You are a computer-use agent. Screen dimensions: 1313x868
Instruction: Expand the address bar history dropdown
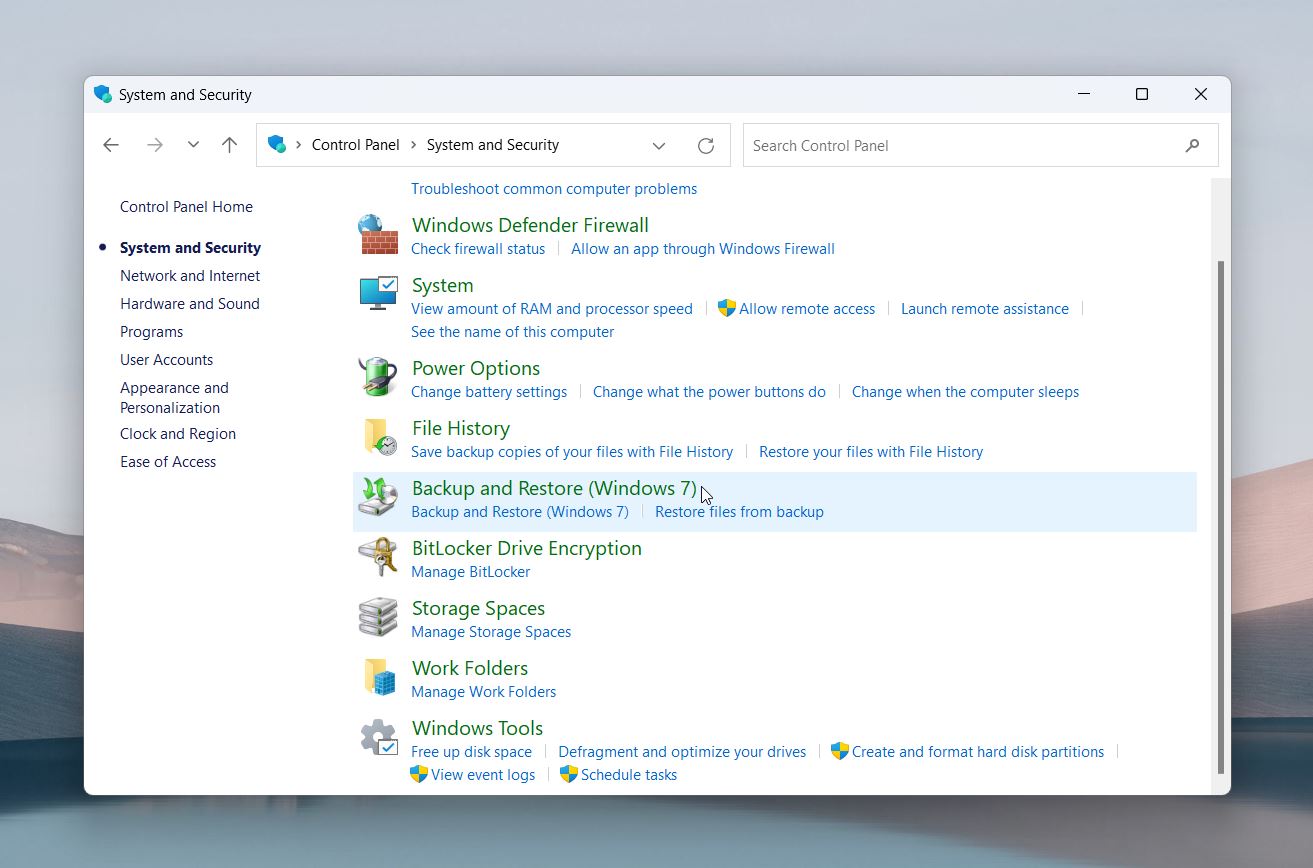click(659, 146)
